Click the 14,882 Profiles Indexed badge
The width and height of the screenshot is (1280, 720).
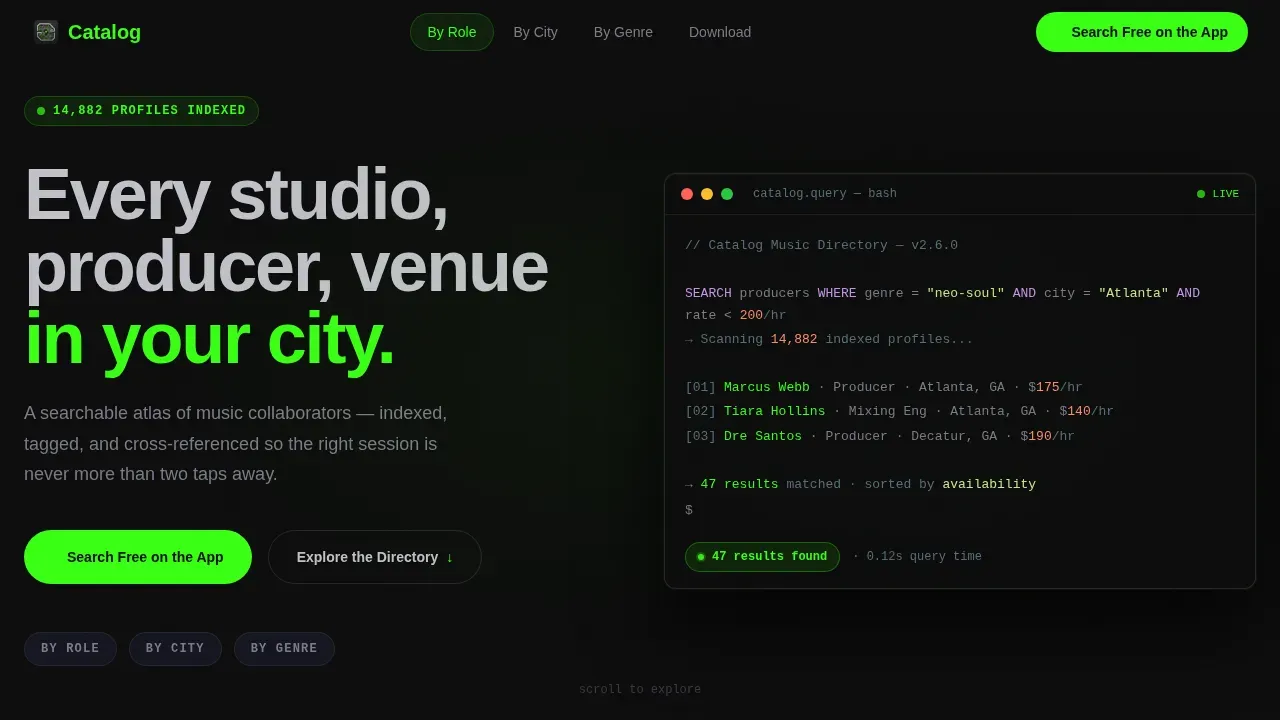click(x=141, y=111)
